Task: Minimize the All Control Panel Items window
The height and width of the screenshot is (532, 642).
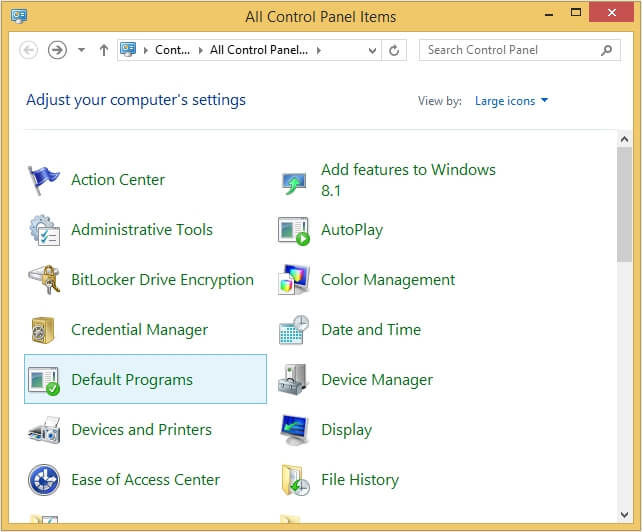Action: click(x=549, y=15)
